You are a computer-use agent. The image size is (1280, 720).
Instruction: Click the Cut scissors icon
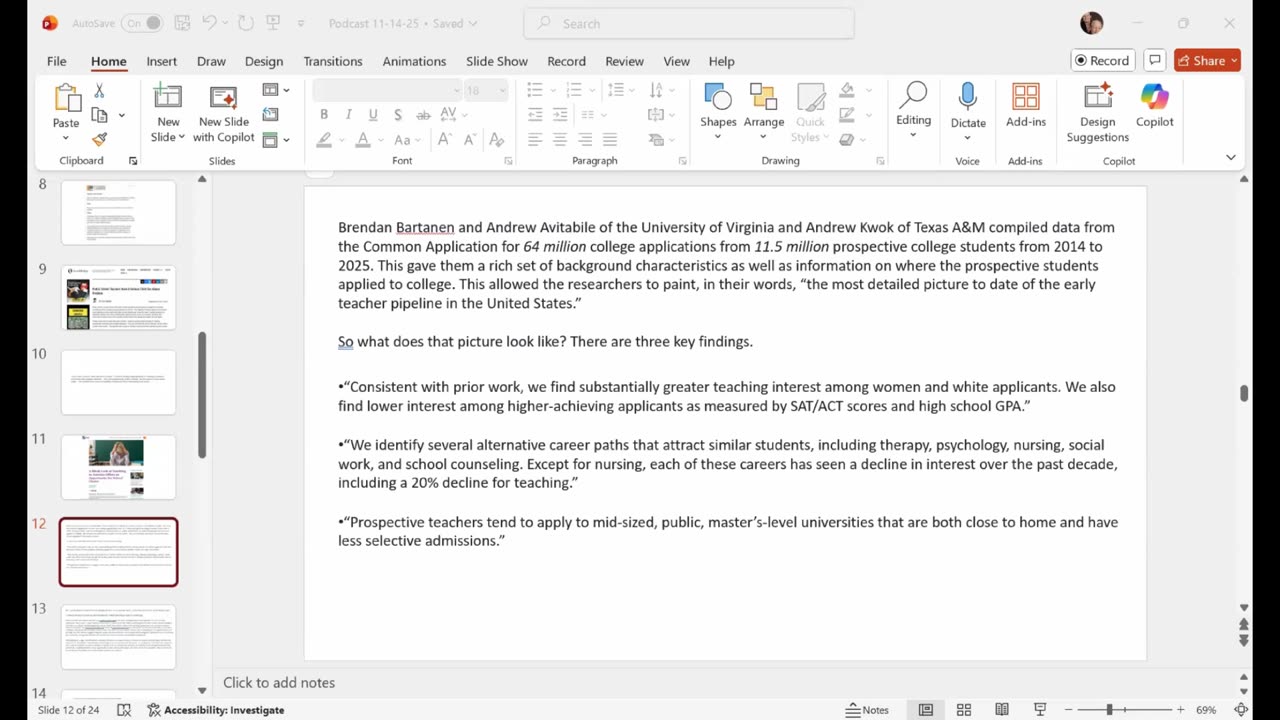coord(99,91)
